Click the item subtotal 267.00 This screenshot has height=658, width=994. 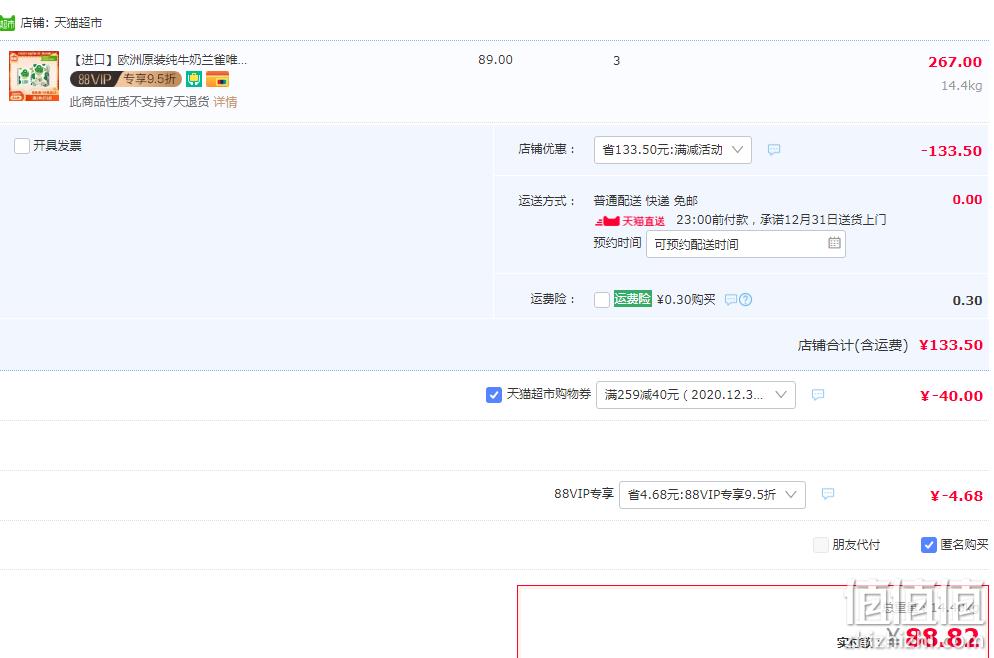point(955,62)
